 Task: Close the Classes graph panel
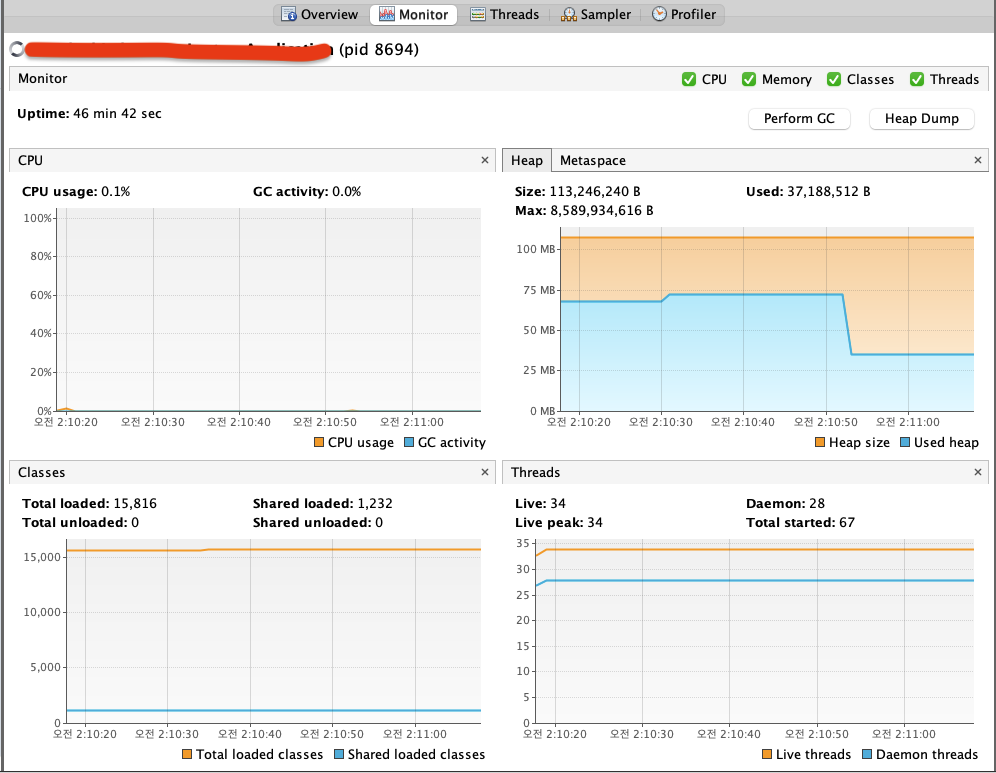(x=485, y=472)
